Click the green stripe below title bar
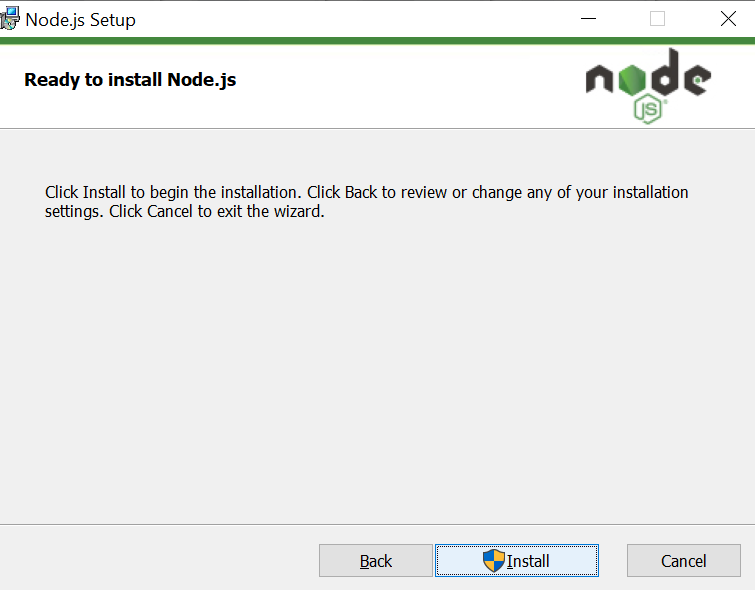755x590 pixels. coord(378,41)
